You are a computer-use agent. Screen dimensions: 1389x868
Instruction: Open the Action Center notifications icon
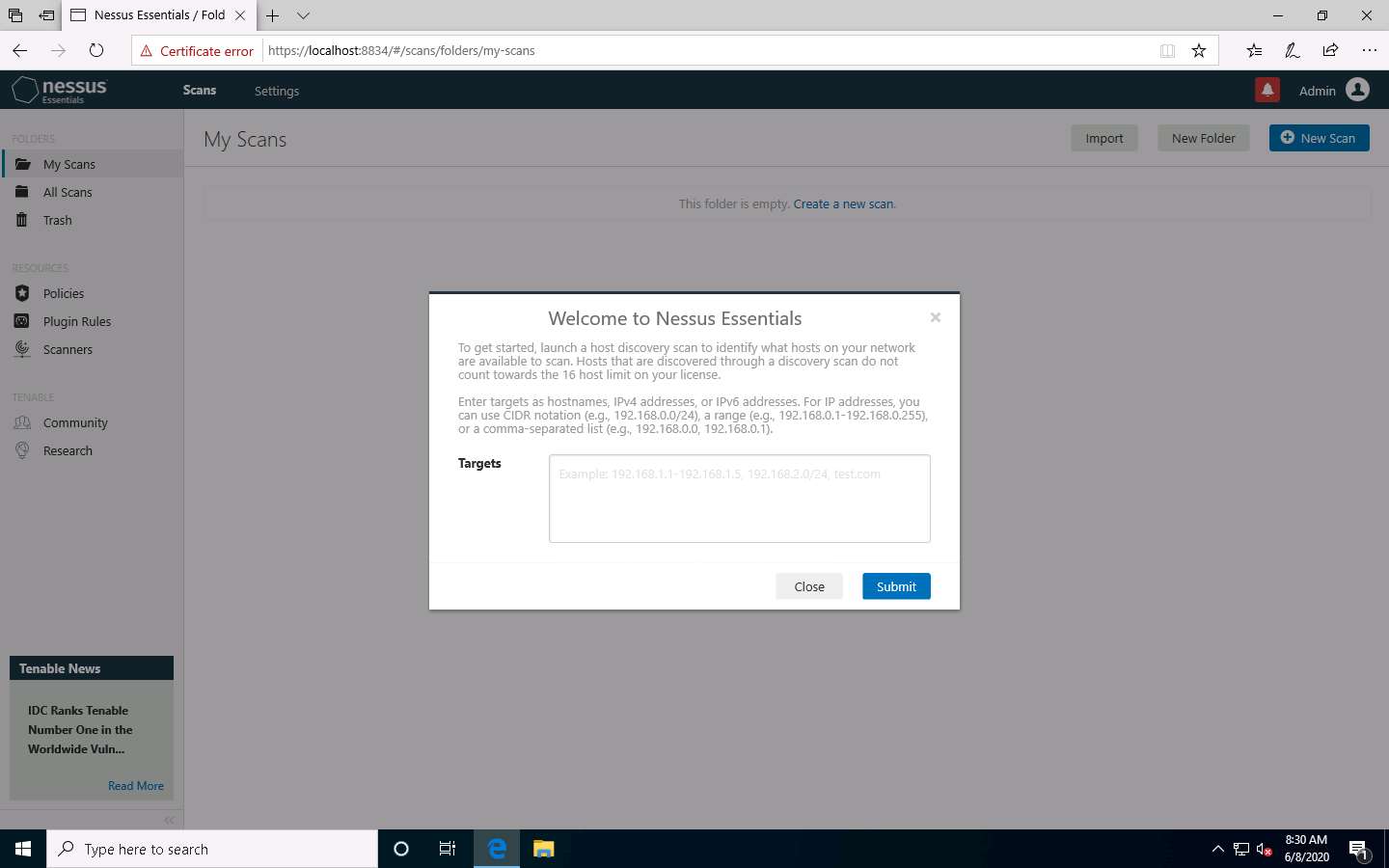point(1359,850)
